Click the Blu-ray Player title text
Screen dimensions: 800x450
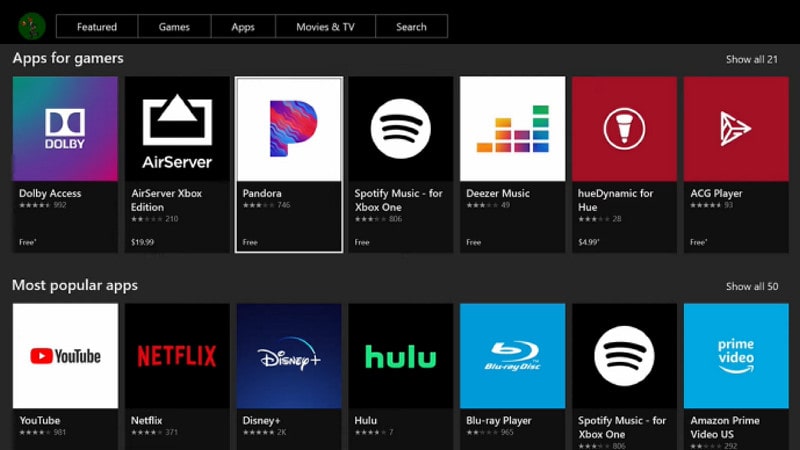coord(498,420)
